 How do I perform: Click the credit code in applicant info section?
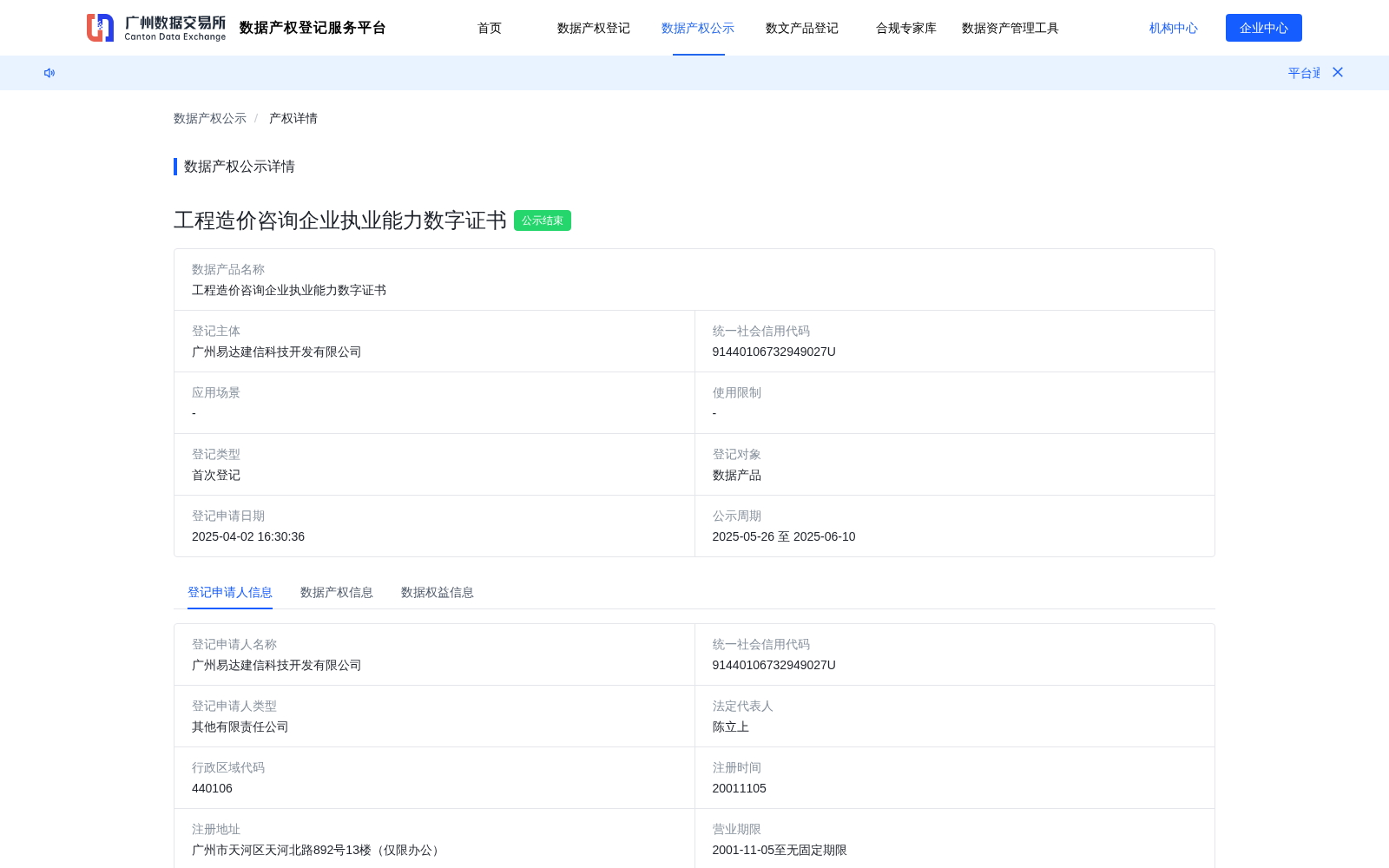(x=774, y=665)
